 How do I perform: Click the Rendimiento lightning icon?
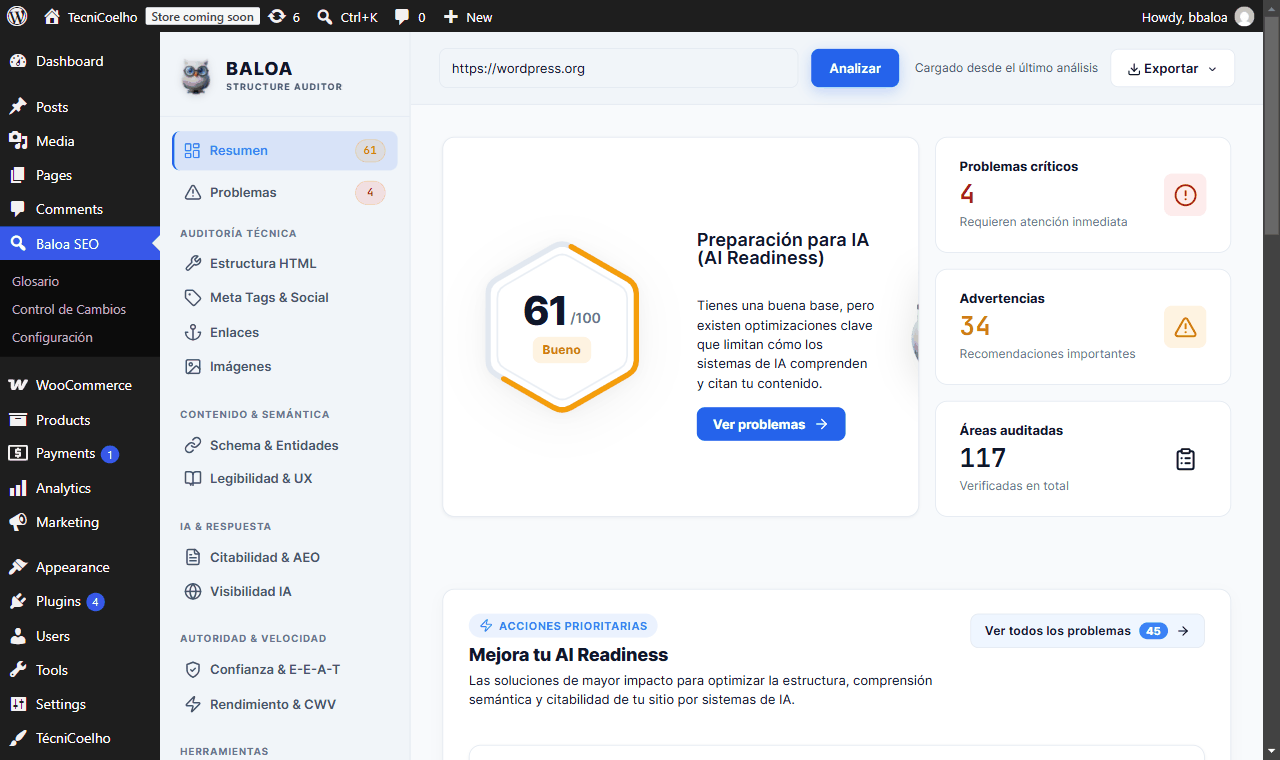pyautogui.click(x=193, y=704)
